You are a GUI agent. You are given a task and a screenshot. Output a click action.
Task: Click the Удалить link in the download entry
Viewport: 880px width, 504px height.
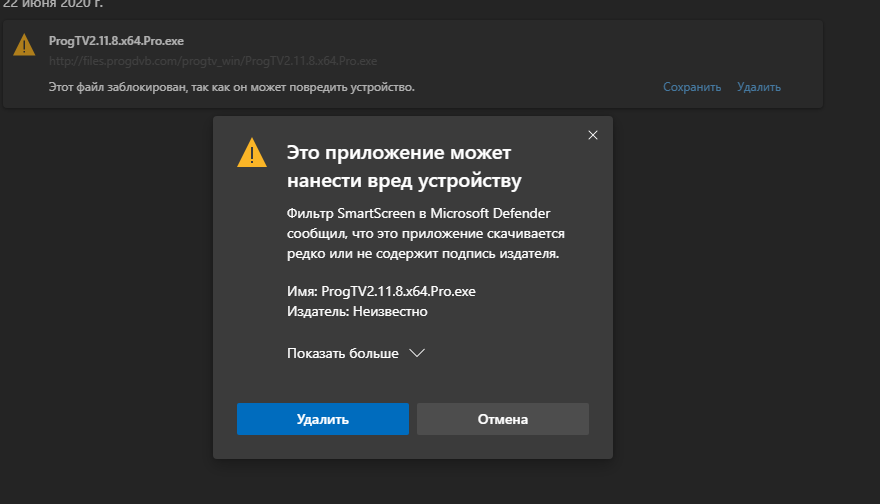[x=759, y=87]
